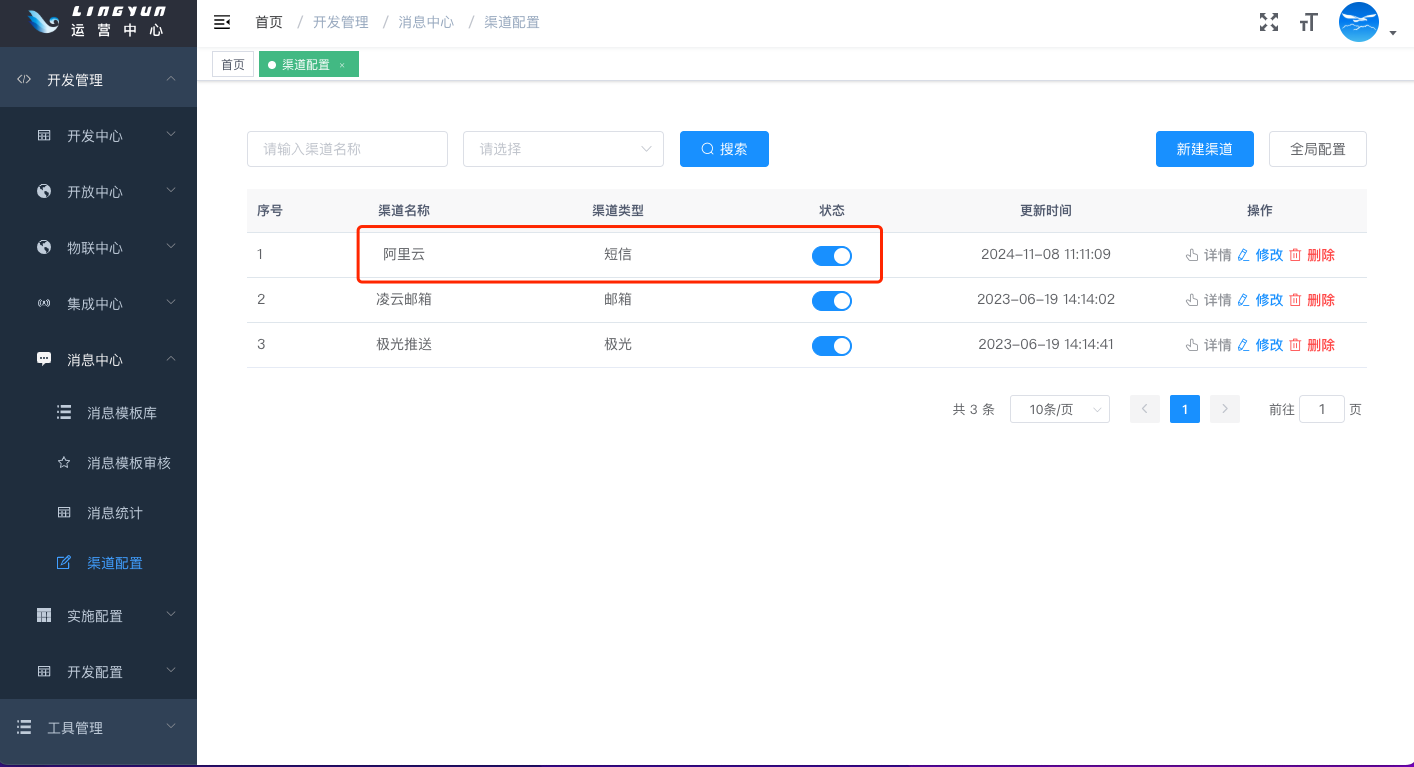Image resolution: width=1414 pixels, height=767 pixels.
Task: Click the next page arrow
Action: click(1225, 409)
